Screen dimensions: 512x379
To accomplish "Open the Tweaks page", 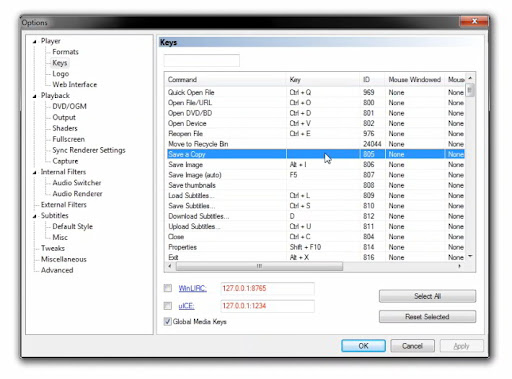I will point(53,248).
